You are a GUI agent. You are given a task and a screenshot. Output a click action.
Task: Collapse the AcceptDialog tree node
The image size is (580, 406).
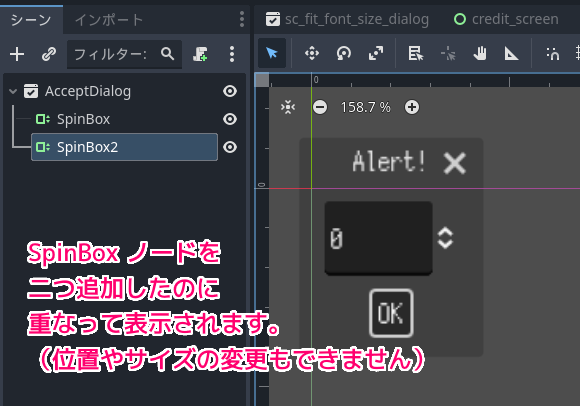[13, 91]
